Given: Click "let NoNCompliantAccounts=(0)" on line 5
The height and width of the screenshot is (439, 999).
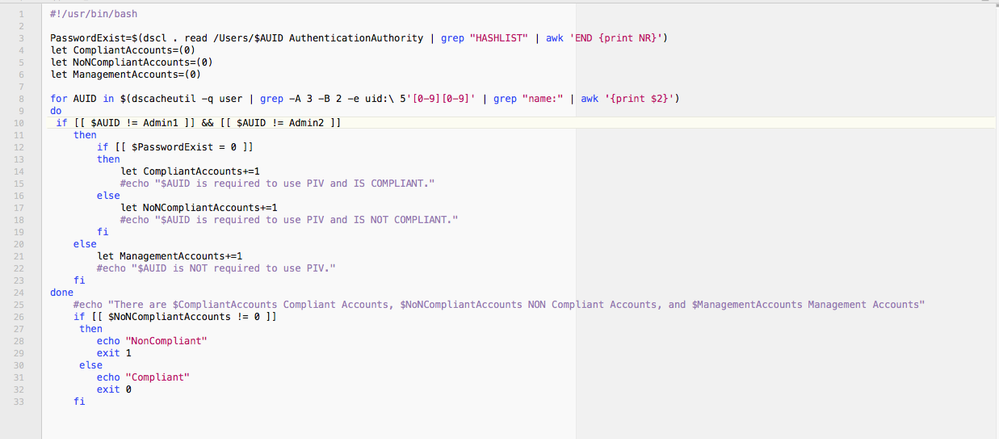Looking at the screenshot, I should pos(131,62).
